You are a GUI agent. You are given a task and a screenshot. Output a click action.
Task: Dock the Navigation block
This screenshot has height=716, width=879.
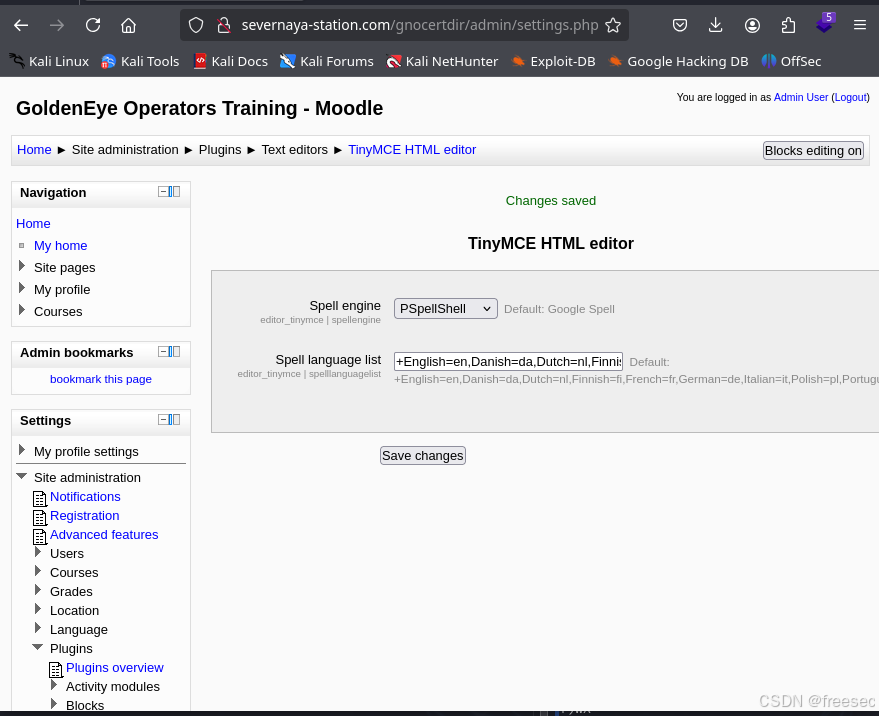[x=174, y=192]
